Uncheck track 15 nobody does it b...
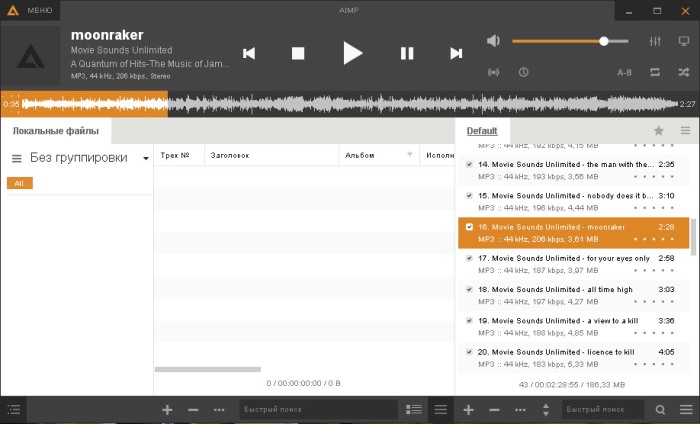Image resolution: width=700 pixels, height=424 pixels. 469,195
